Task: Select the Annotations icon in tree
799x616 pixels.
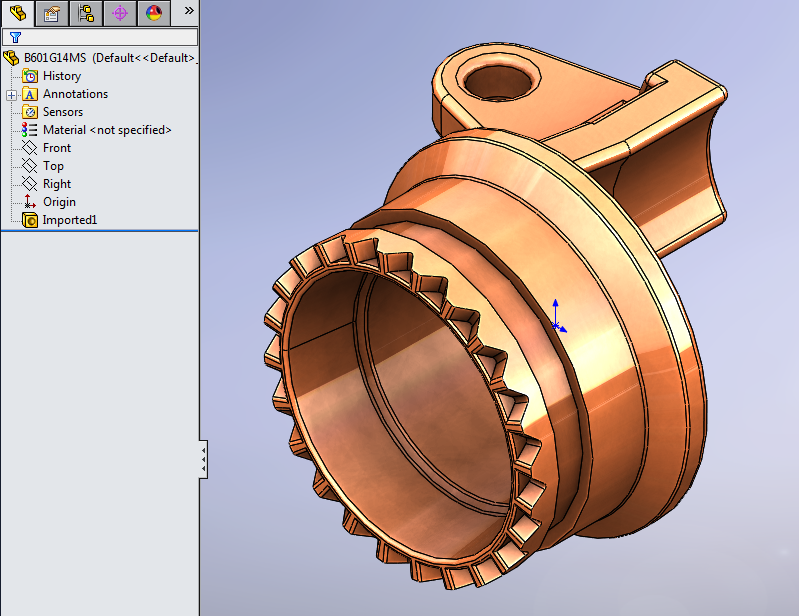Action: [30, 94]
